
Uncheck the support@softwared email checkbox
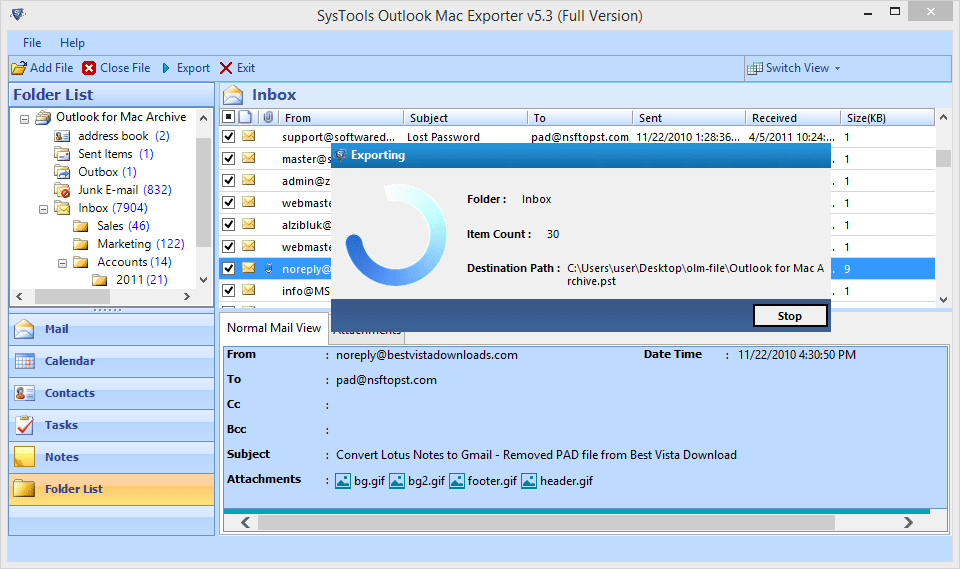[x=229, y=137]
